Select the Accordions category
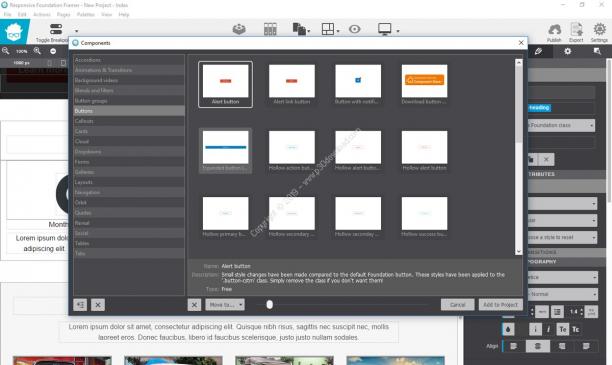 (x=129, y=60)
